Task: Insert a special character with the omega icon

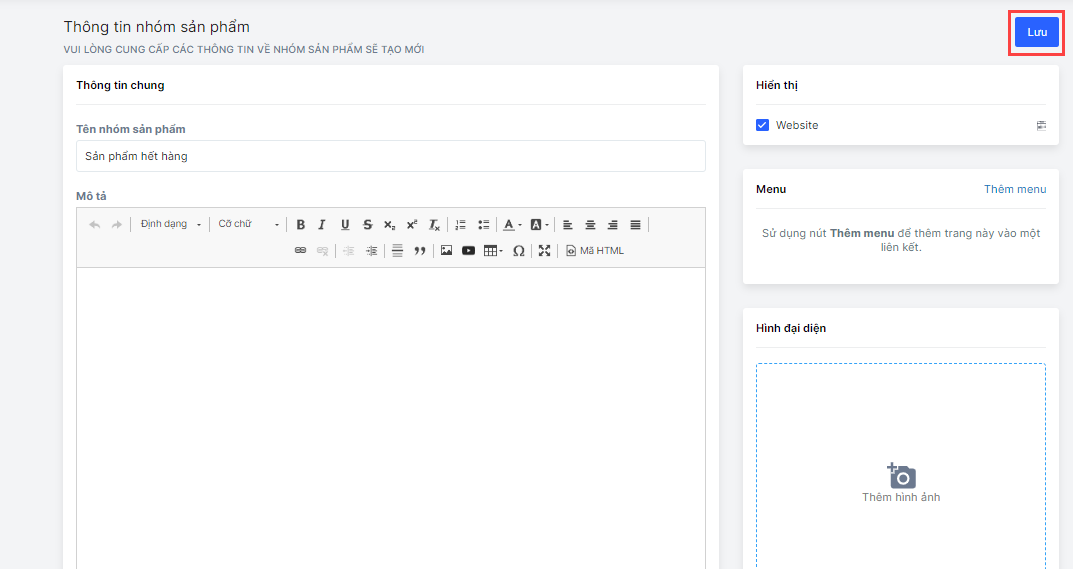Action: [518, 251]
